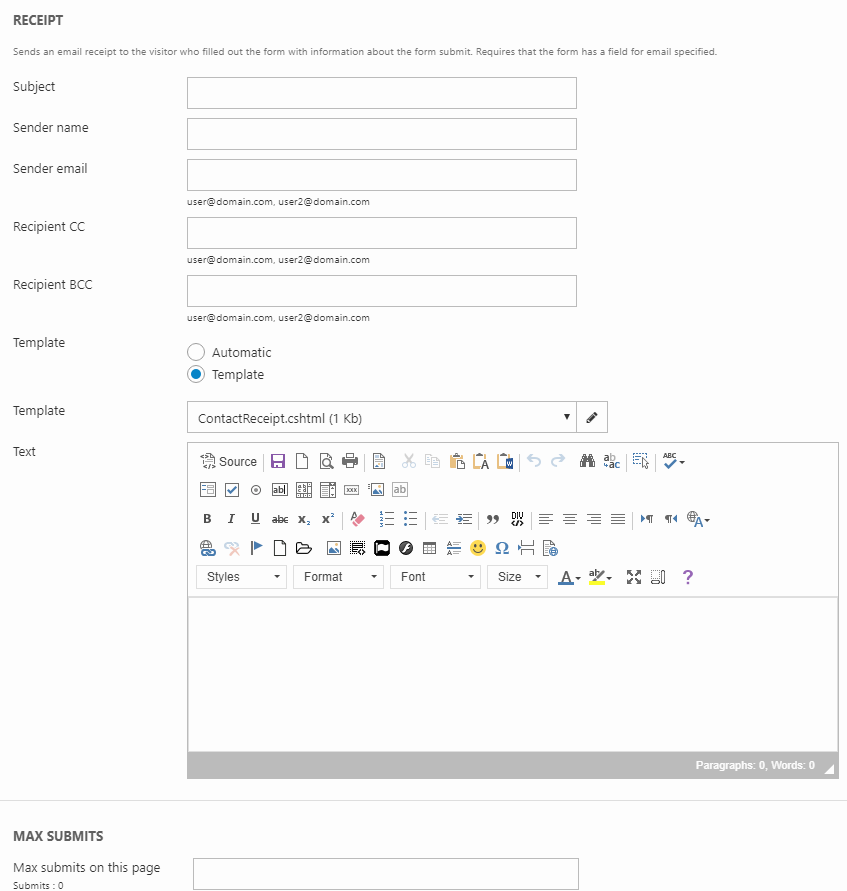This screenshot has height=891, width=847.
Task: Click the edit template pencil button
Action: point(592,418)
